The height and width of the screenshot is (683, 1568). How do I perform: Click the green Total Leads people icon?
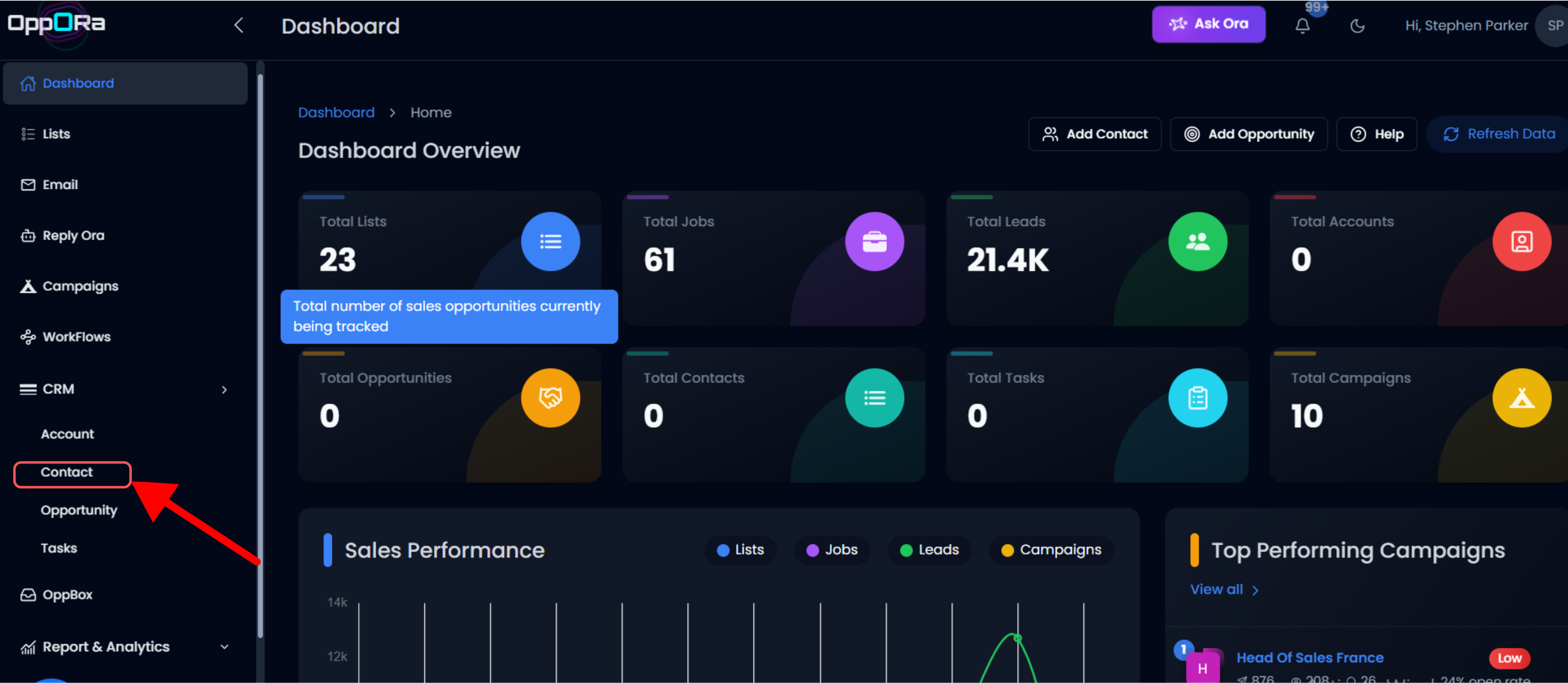1197,242
